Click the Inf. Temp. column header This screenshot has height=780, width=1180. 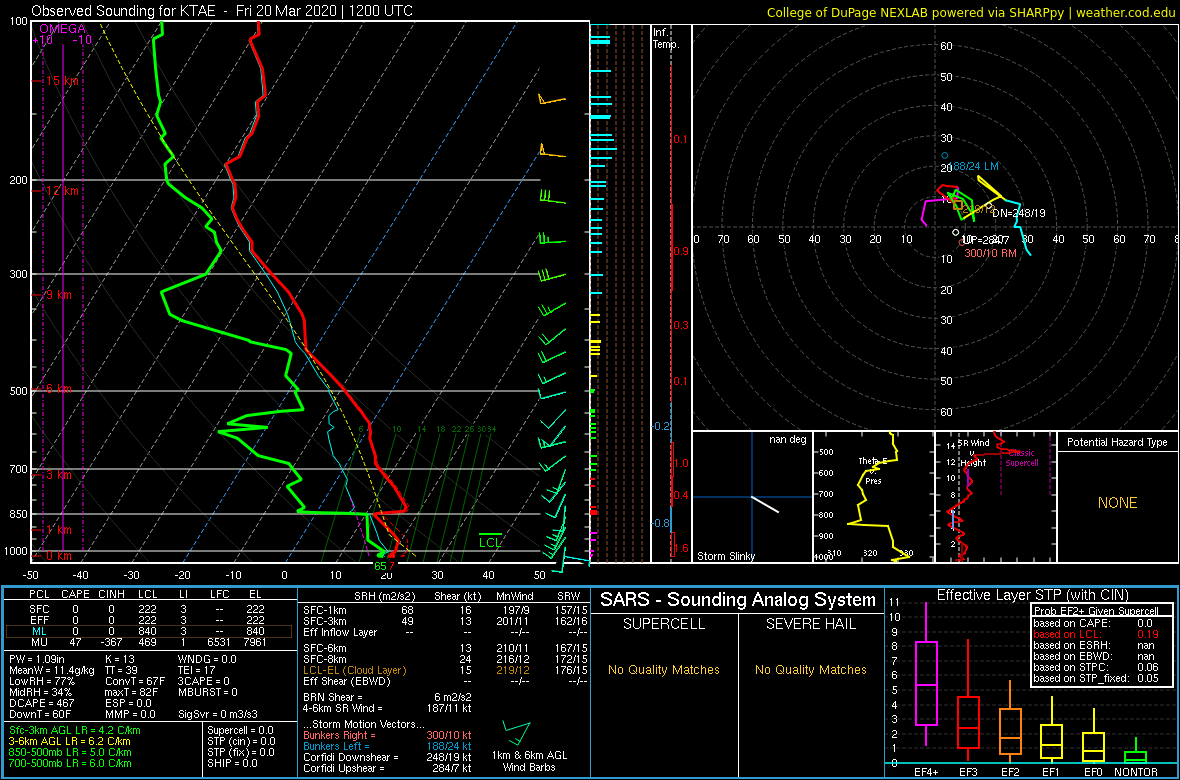[x=665, y=38]
